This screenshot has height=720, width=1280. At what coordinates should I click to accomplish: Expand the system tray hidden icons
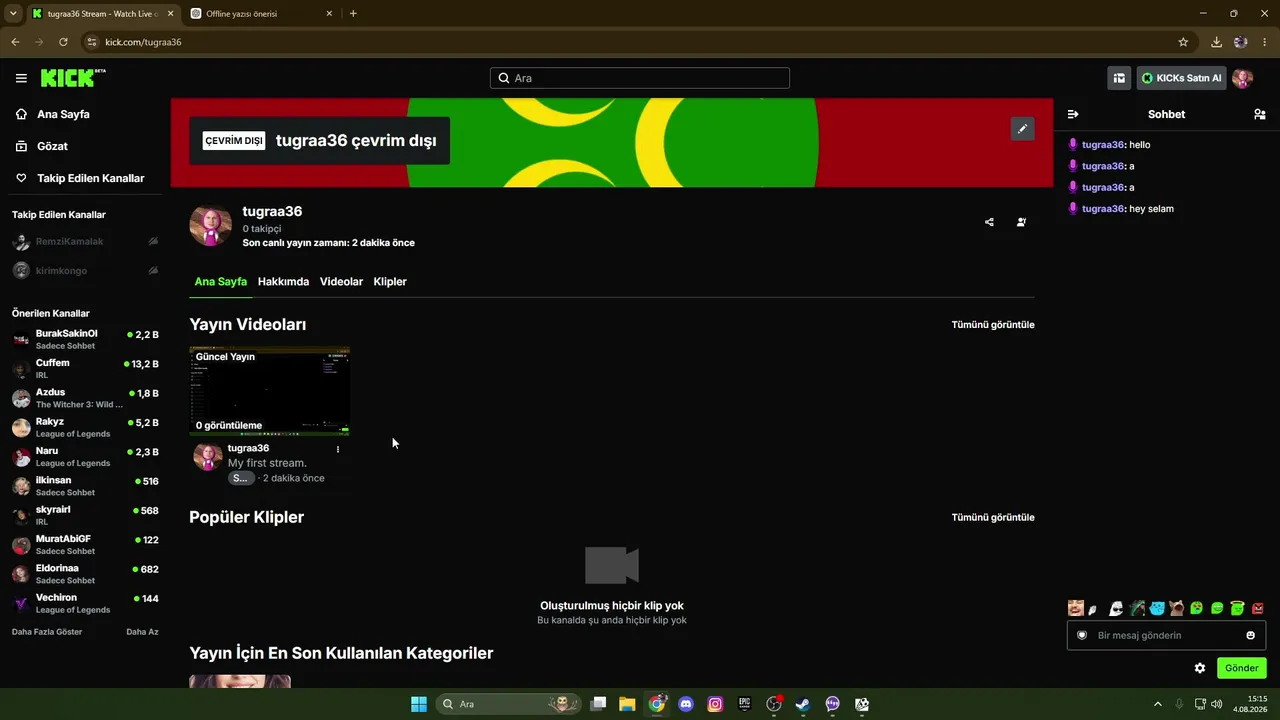[1158, 704]
